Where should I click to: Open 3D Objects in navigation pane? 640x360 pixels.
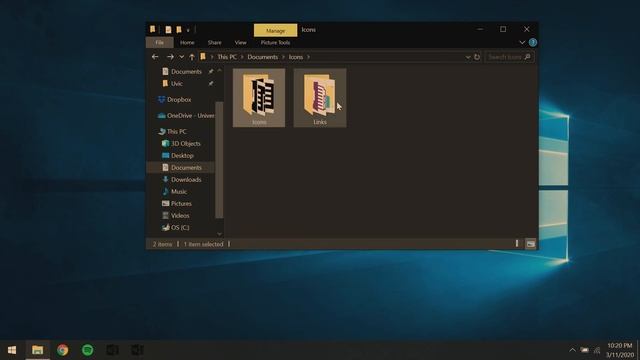[185, 143]
